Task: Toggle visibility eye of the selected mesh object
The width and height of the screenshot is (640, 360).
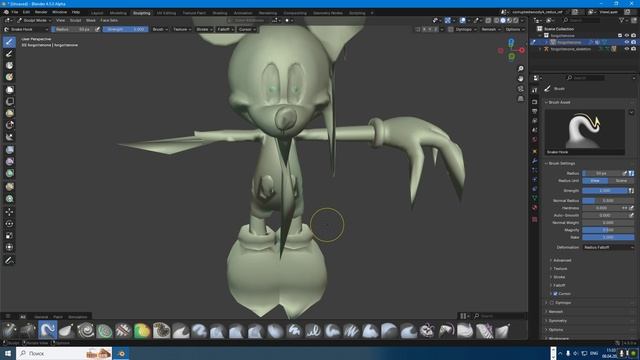Action: 627,42
